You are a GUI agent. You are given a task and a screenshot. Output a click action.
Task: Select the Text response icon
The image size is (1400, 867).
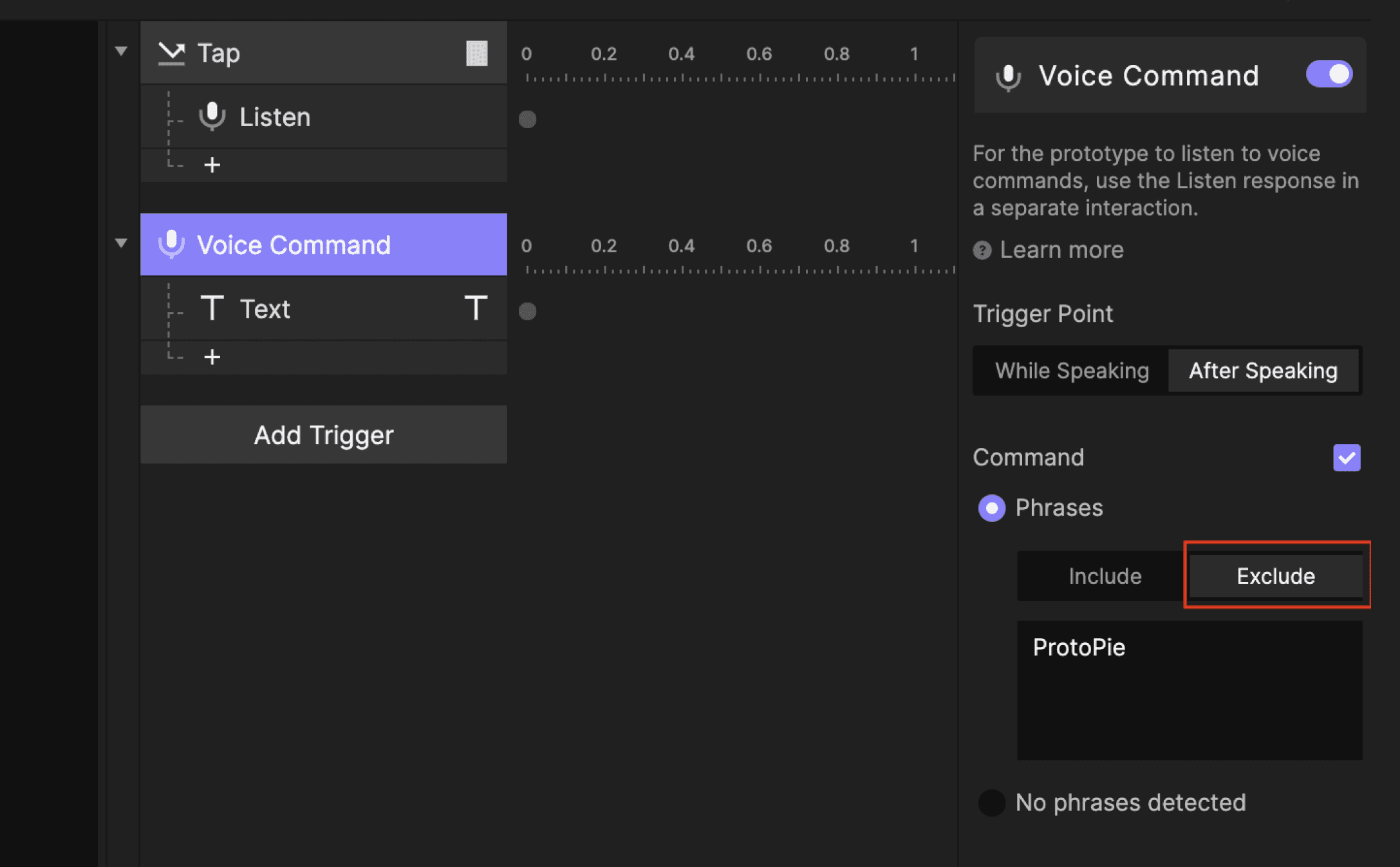tap(212, 308)
